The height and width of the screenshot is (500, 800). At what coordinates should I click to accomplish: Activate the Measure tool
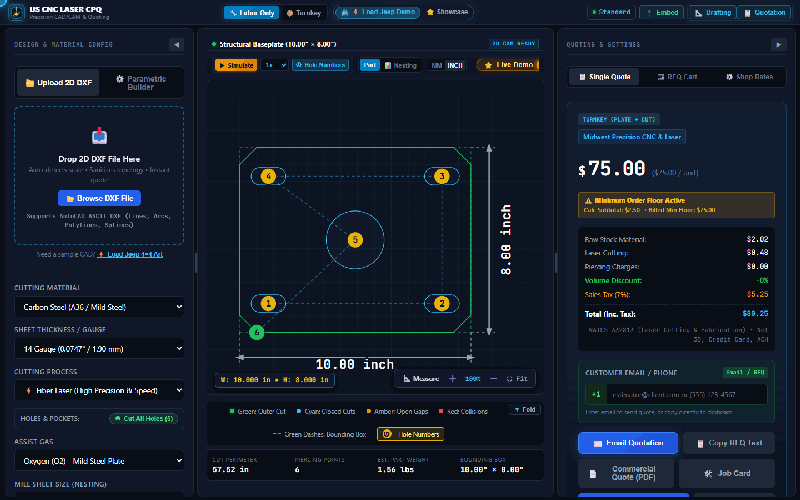[421, 379]
